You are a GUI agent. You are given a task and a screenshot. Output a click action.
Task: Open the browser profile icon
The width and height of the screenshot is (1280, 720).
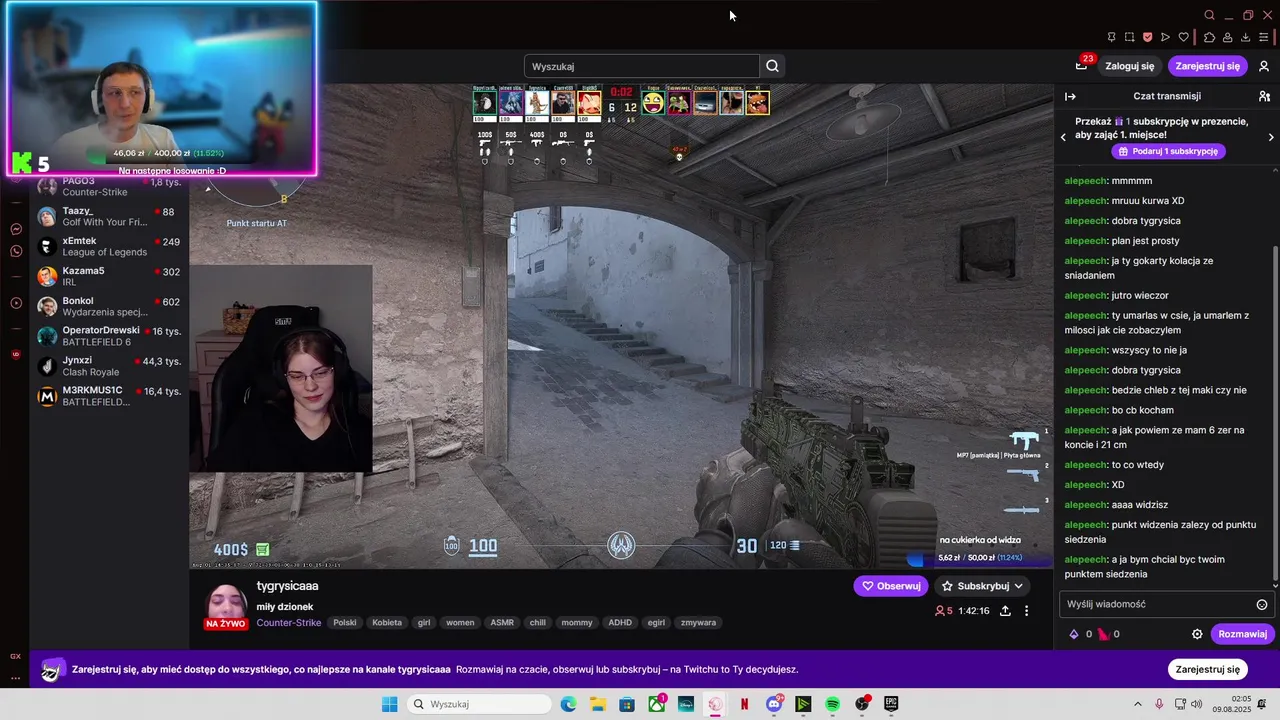pos(1227,37)
